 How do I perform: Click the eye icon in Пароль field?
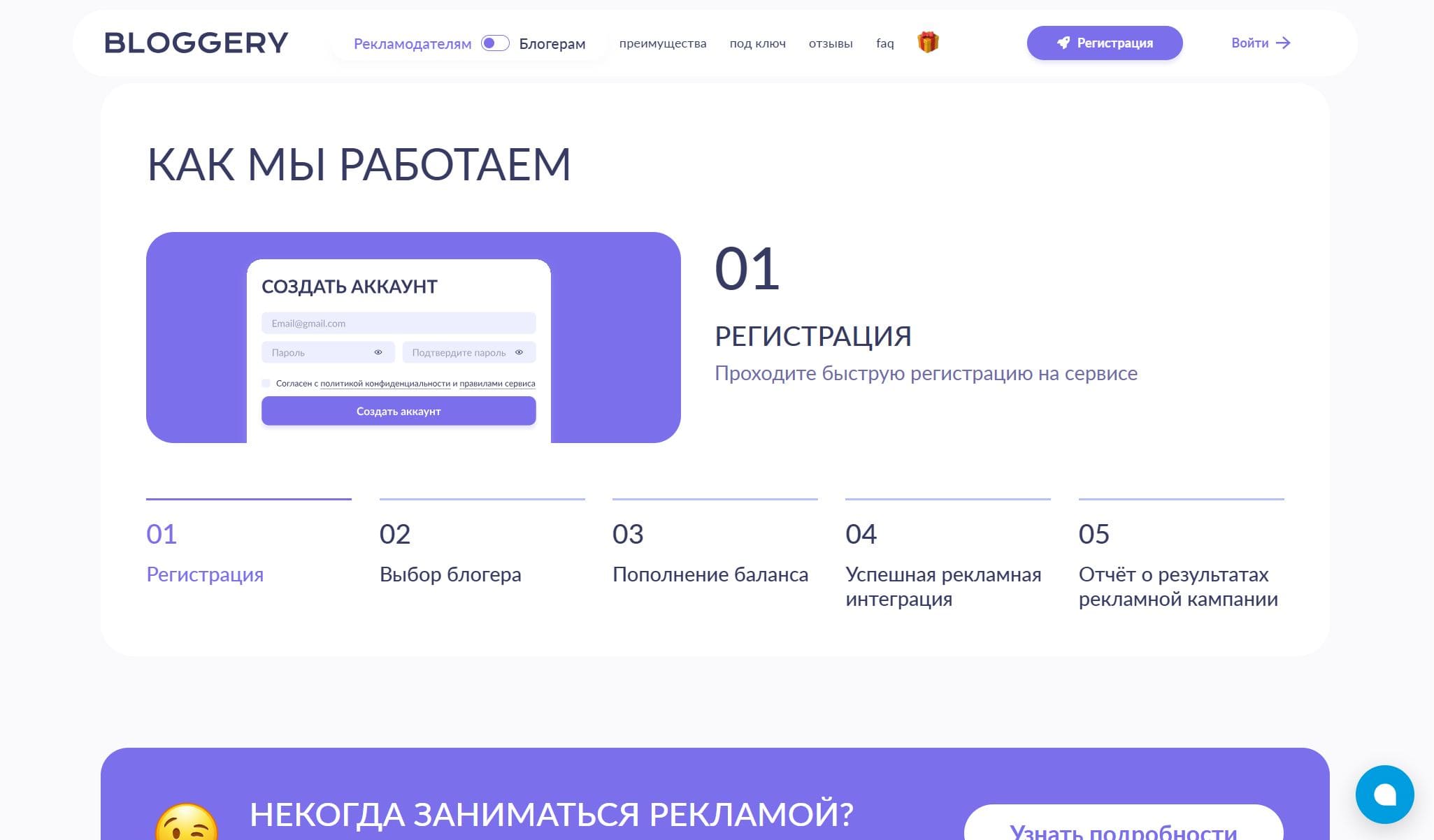click(378, 352)
